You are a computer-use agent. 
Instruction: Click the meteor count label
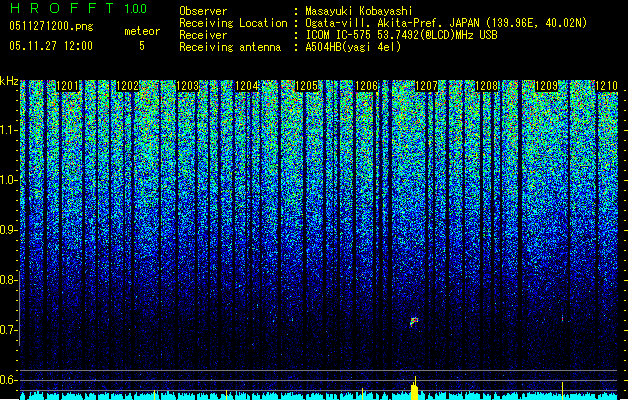pyautogui.click(x=142, y=31)
